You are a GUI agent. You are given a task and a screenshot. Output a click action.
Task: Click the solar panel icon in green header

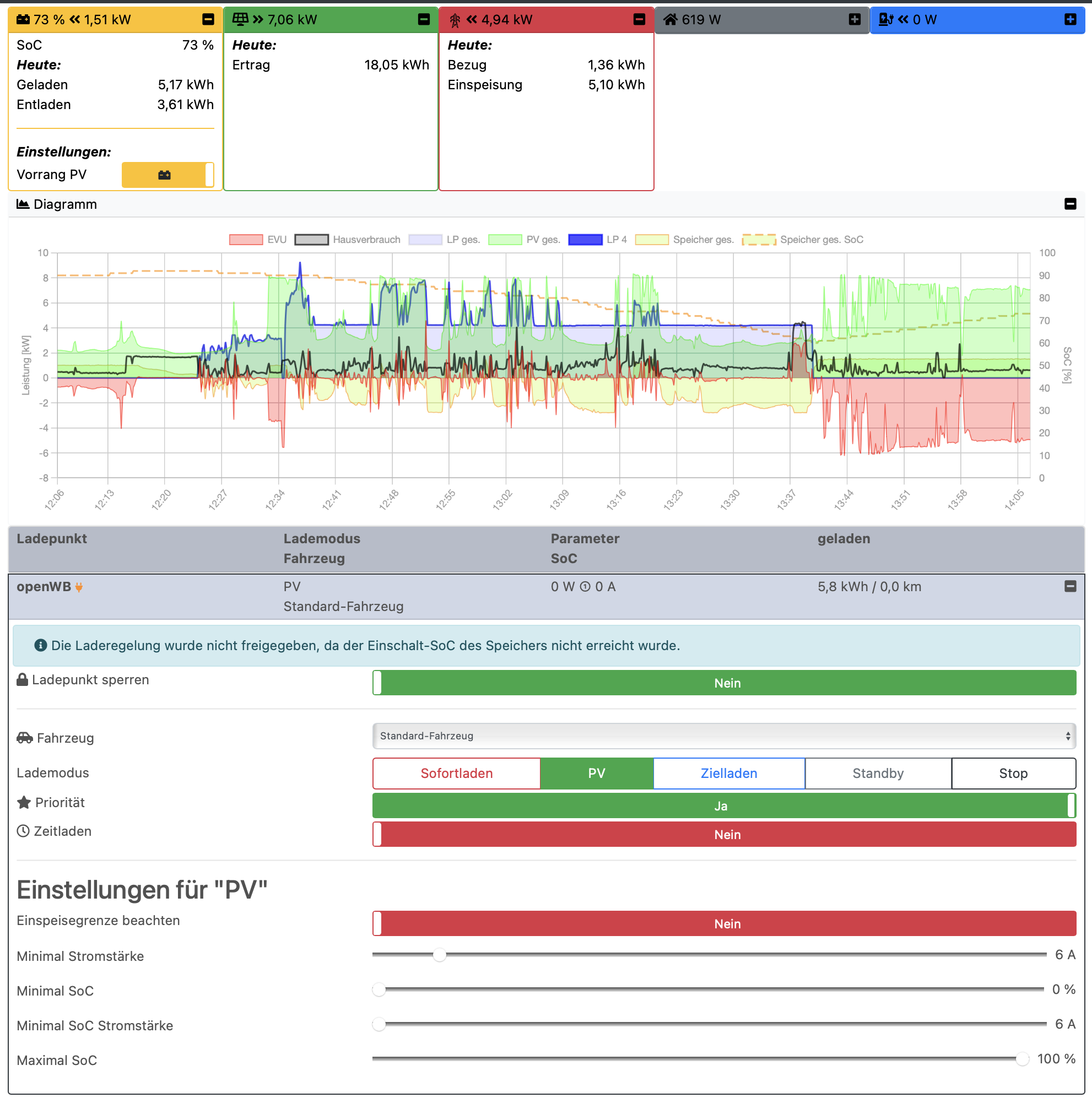click(x=240, y=19)
